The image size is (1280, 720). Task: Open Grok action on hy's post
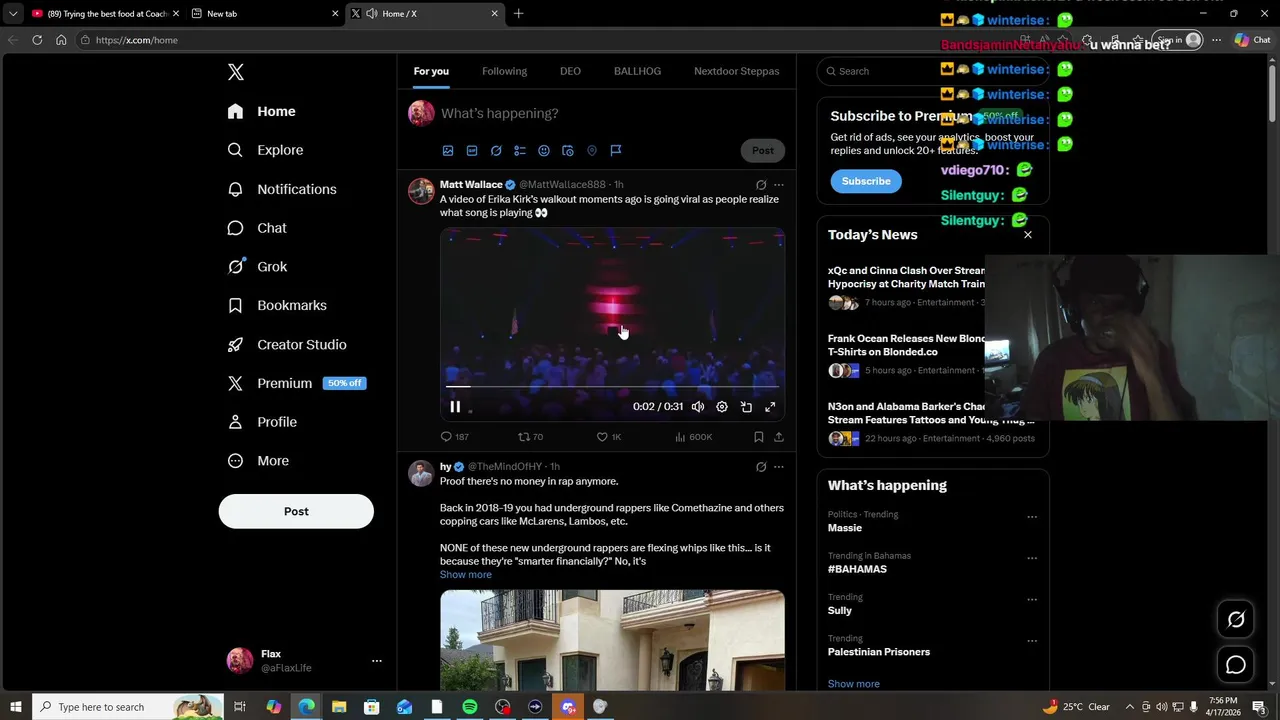(761, 467)
